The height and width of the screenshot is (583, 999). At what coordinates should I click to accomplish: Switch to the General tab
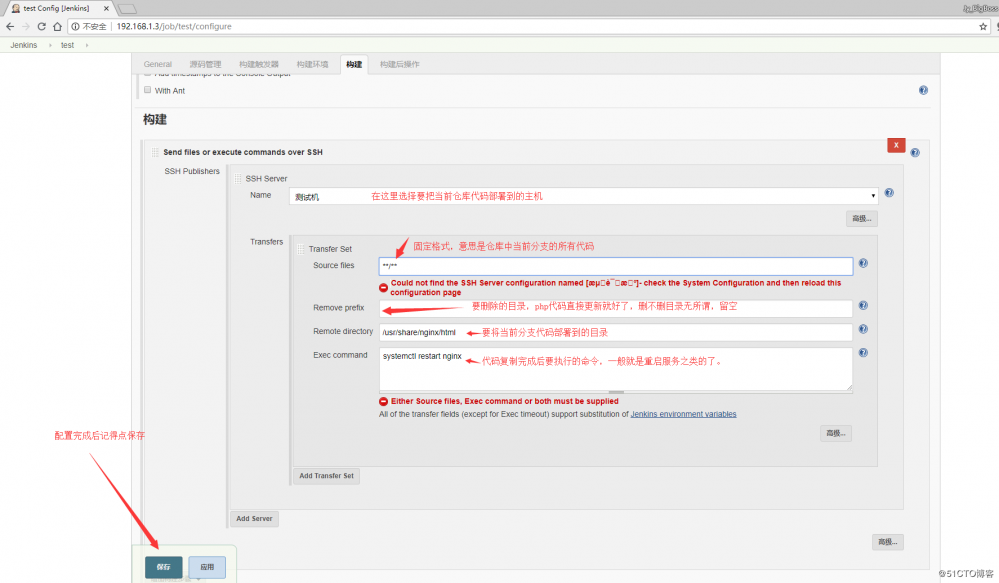pyautogui.click(x=157, y=63)
